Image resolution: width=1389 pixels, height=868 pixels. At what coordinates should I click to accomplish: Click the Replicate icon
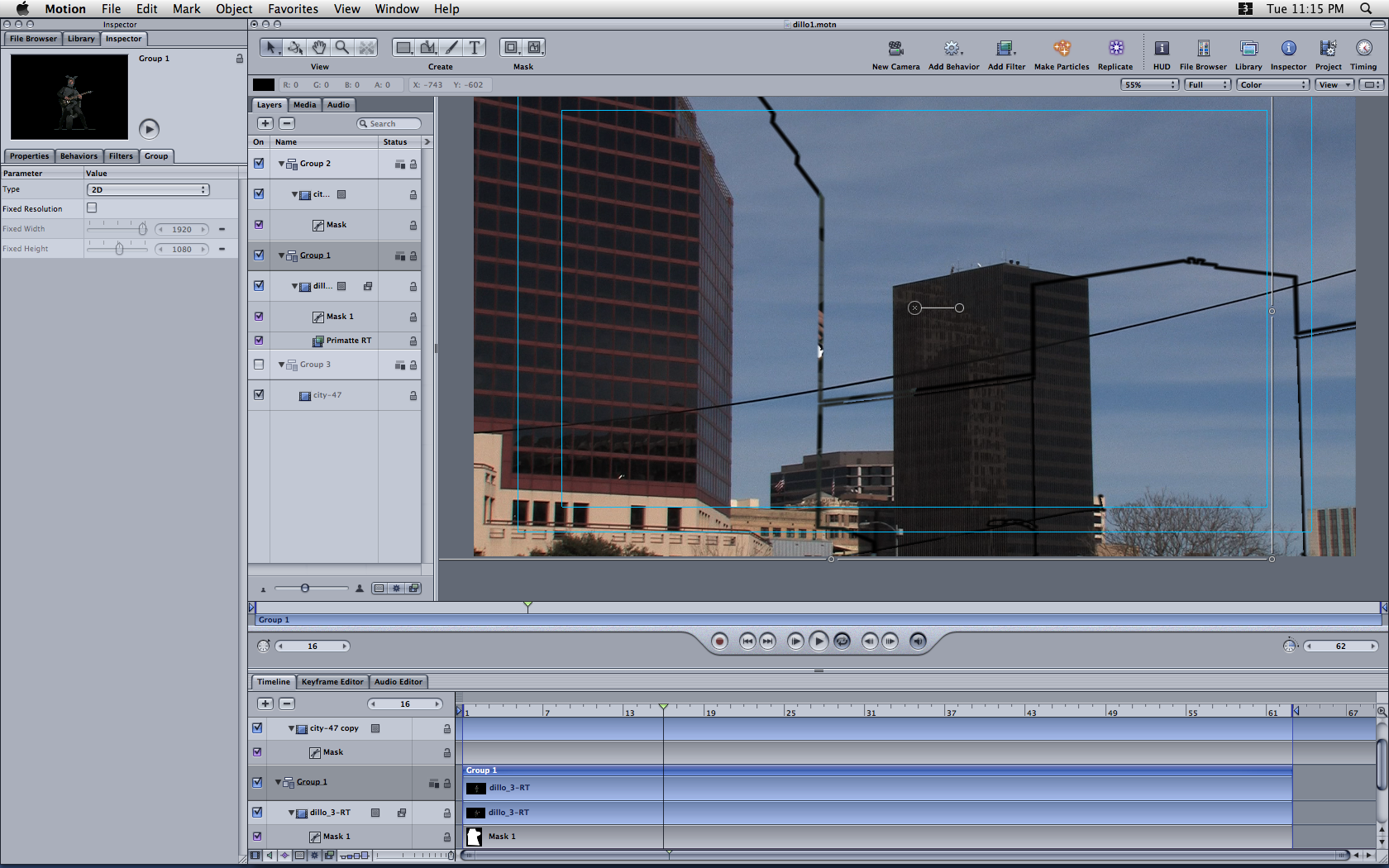[1115, 49]
